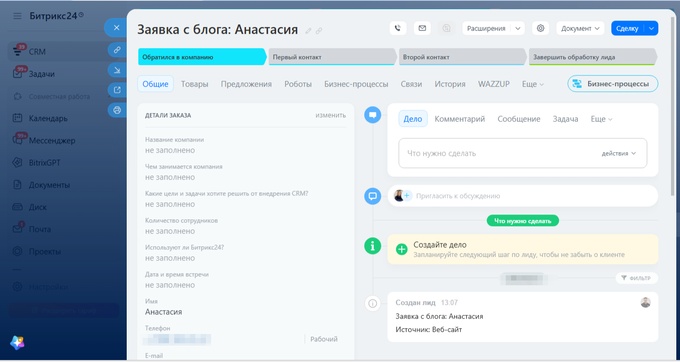Open Почта in the left sidebar
This screenshot has height=362, width=680.
39,229
